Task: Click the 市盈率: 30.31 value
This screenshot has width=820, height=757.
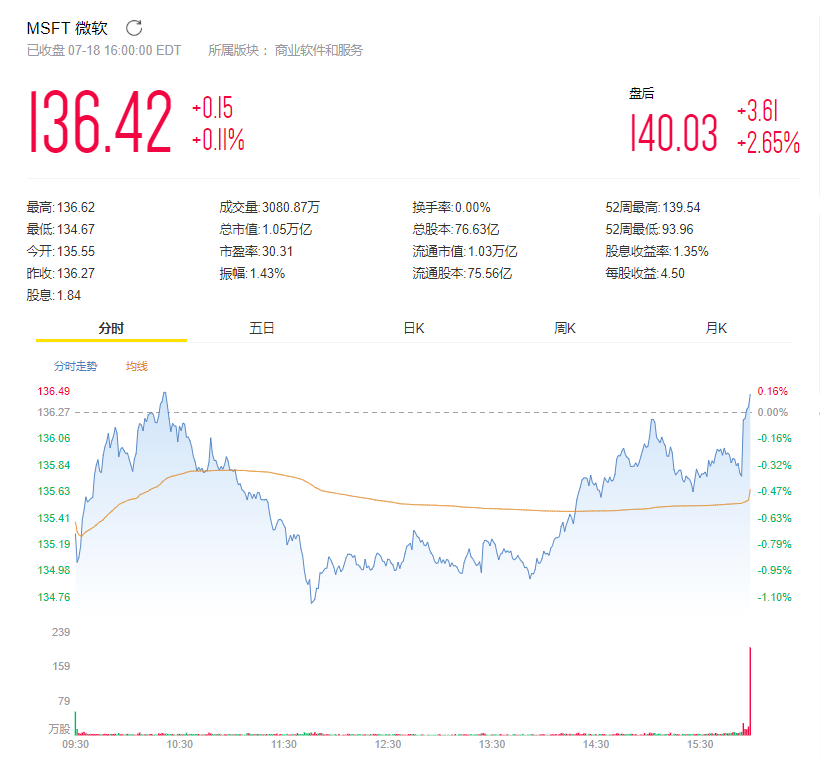Action: [x=256, y=251]
